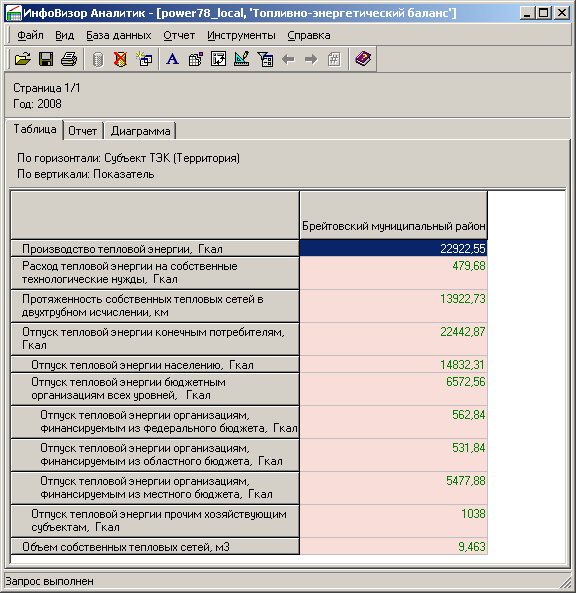
Task: Open the Инструменты menu
Action: pyautogui.click(x=241, y=35)
